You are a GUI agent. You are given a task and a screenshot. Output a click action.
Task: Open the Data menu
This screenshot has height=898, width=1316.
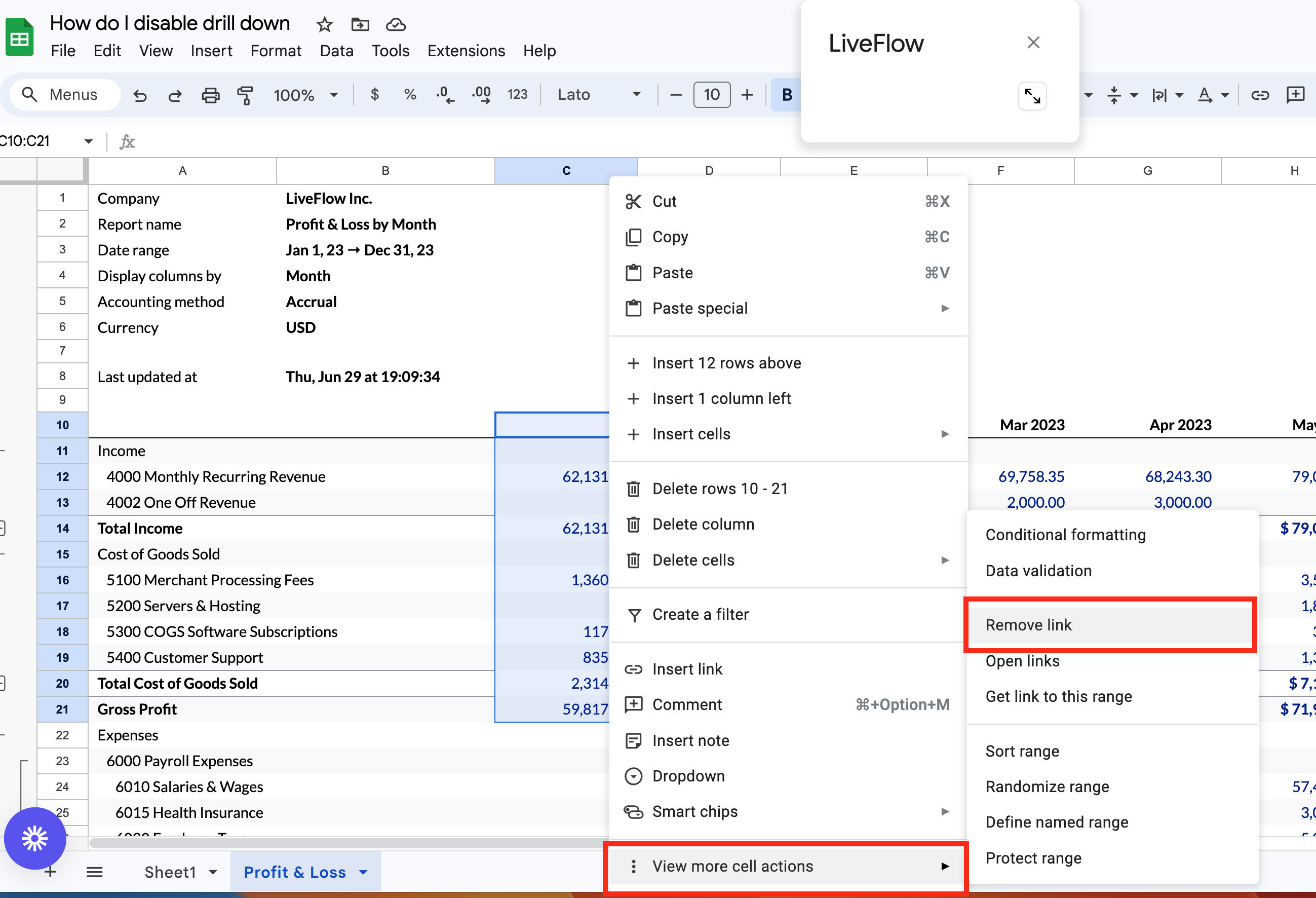[336, 51]
